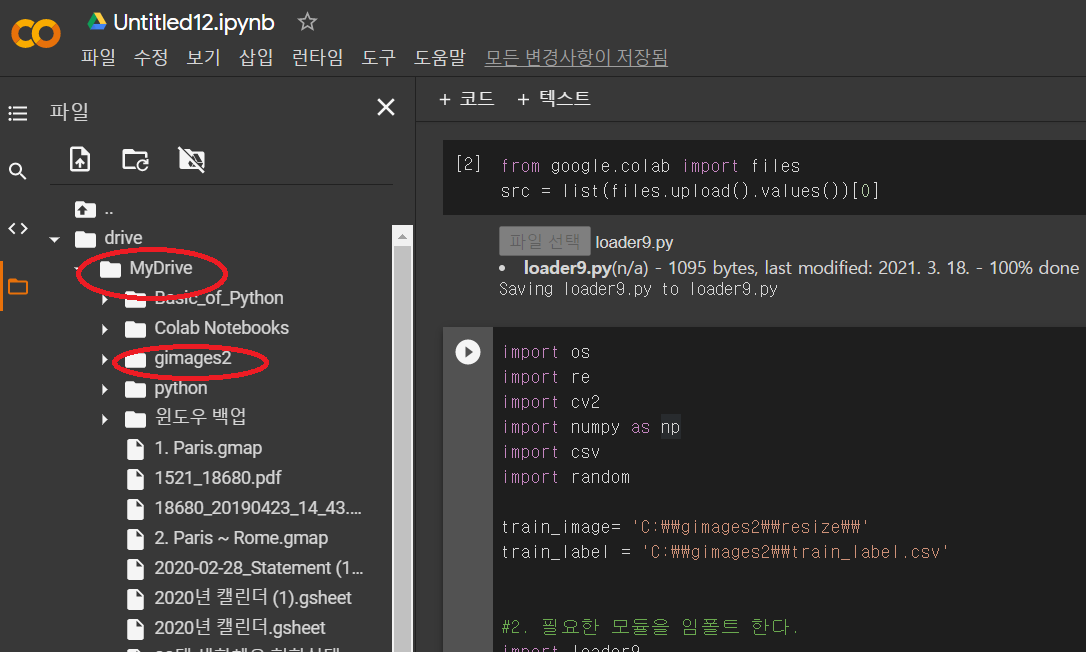
Task: Click the 모든 변경사항이 저장됨 link
Action: tap(576, 58)
